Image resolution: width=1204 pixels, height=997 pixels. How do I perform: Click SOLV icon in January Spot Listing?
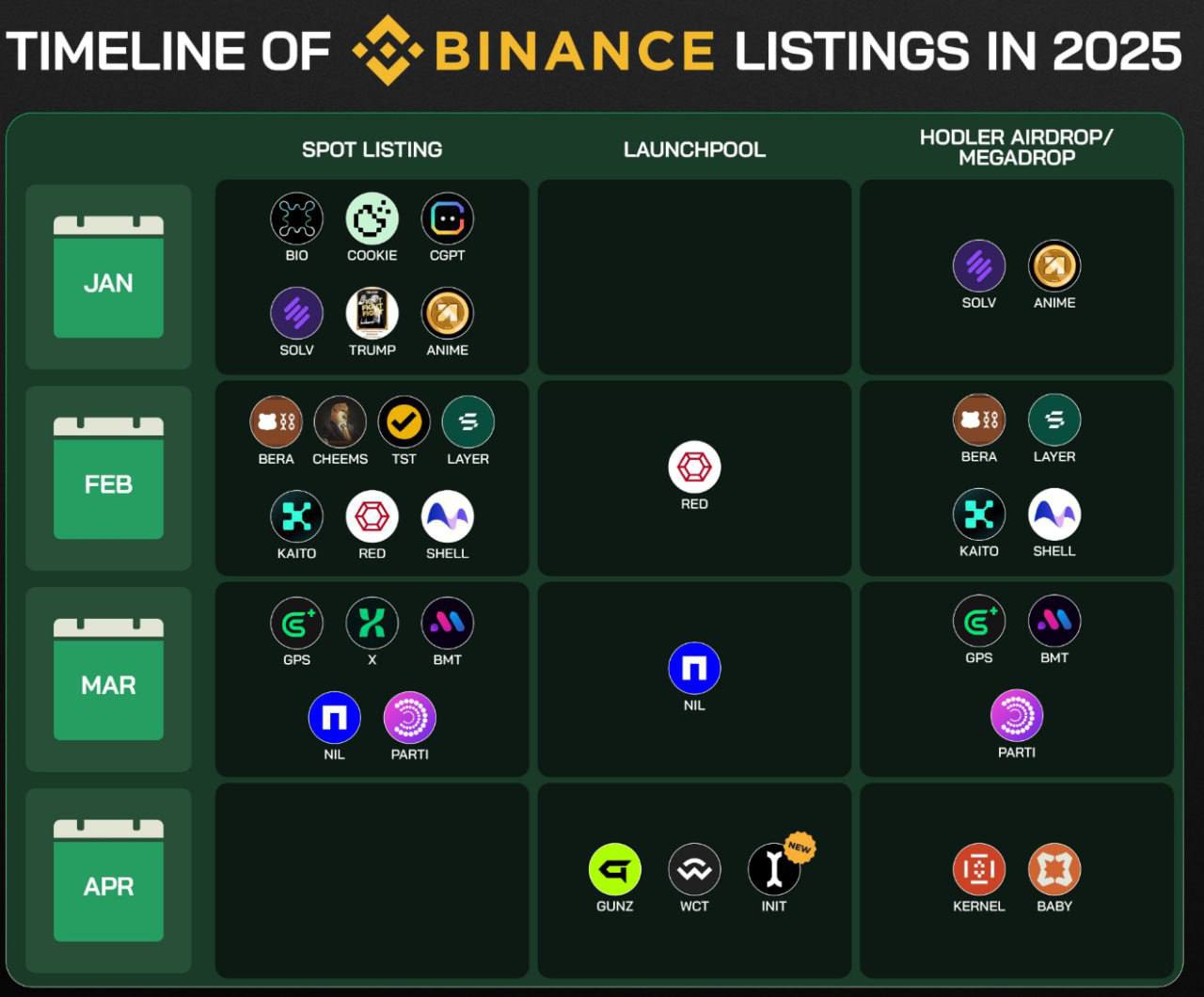[296, 313]
